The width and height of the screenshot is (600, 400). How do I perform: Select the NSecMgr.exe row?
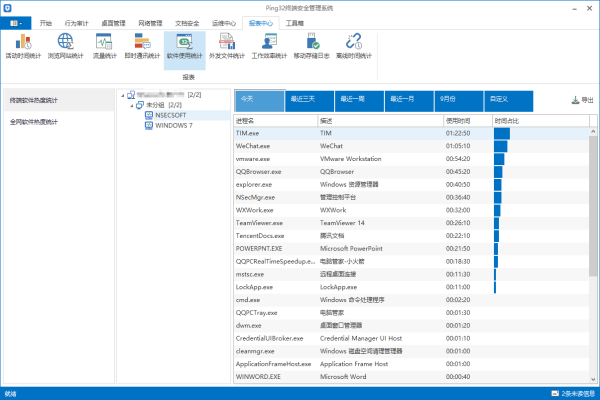[x=411, y=198]
